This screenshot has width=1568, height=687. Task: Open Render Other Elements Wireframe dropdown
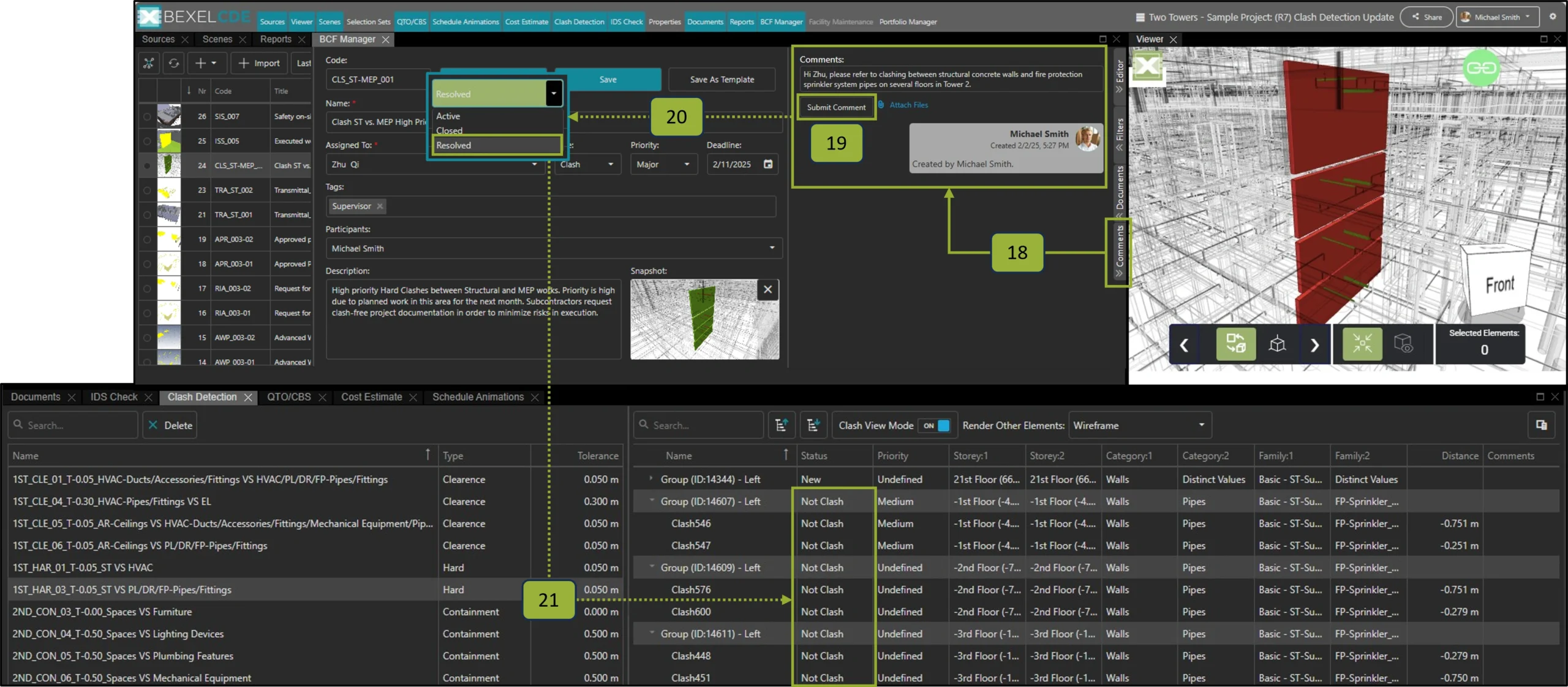point(1140,425)
